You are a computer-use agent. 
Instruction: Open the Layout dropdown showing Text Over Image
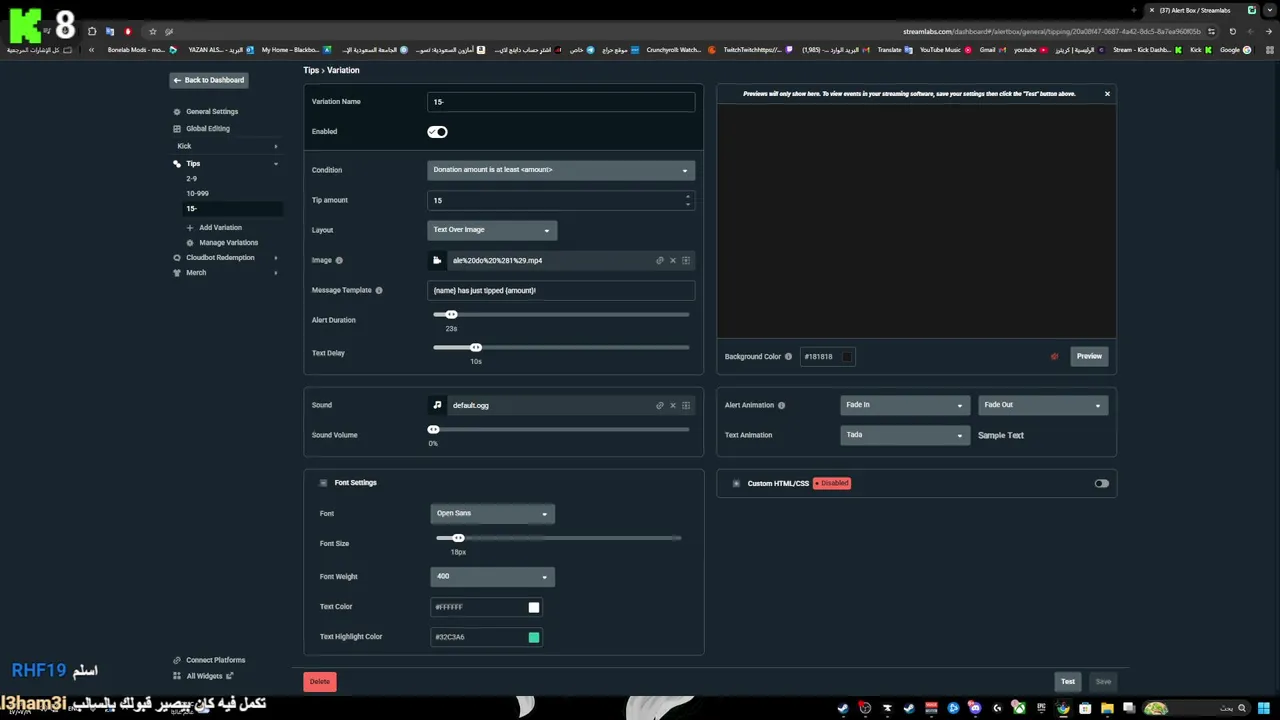tap(492, 230)
